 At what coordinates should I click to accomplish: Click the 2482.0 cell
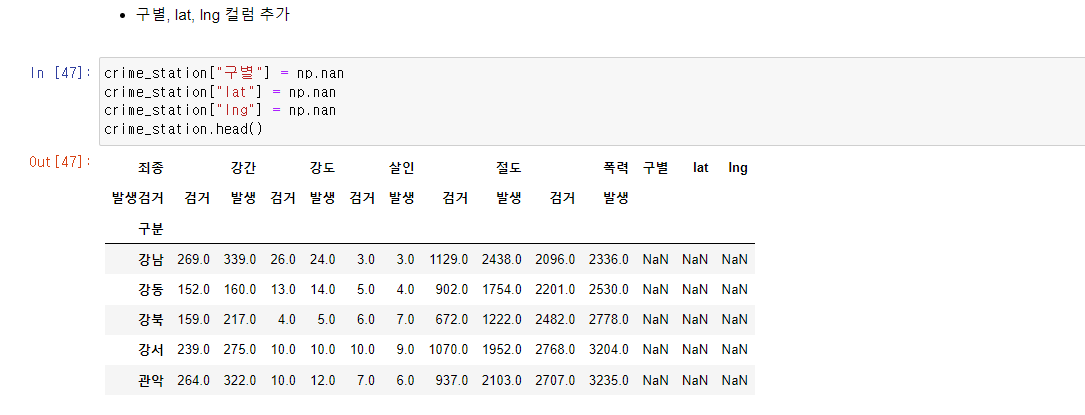tap(555, 320)
